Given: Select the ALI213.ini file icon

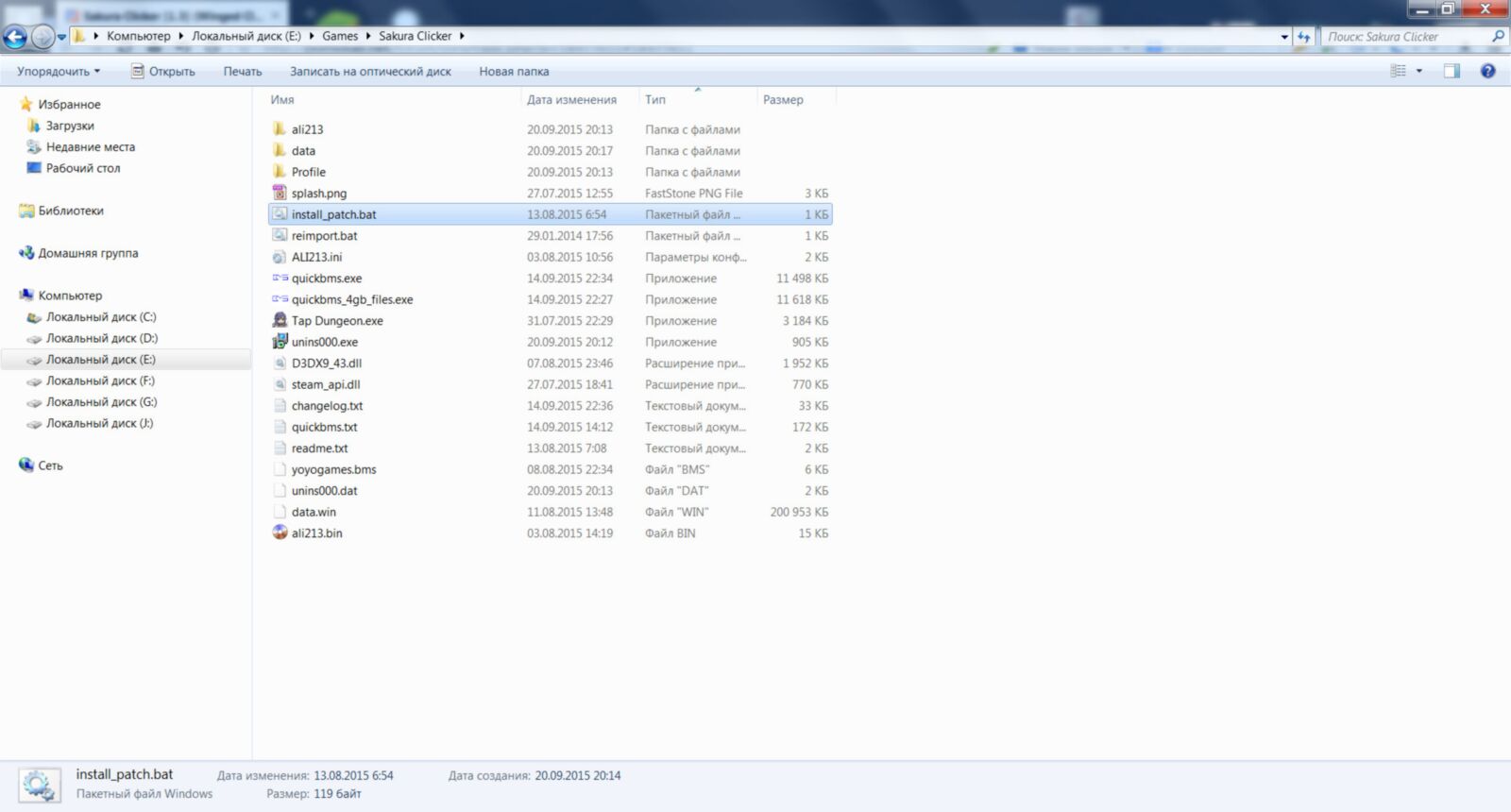Looking at the screenshot, I should coord(280,257).
